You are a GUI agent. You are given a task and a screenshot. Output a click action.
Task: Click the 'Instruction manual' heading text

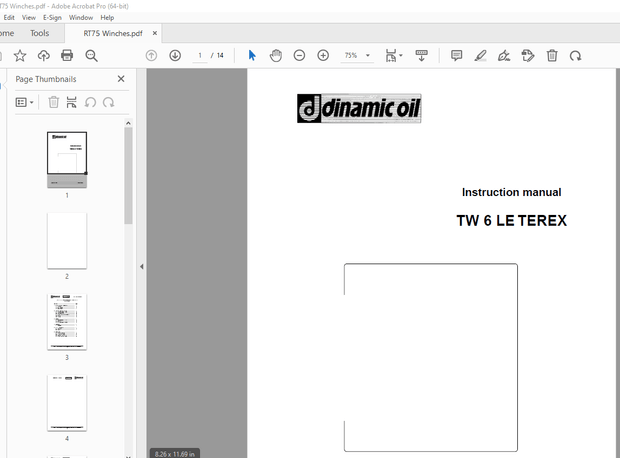click(511, 192)
